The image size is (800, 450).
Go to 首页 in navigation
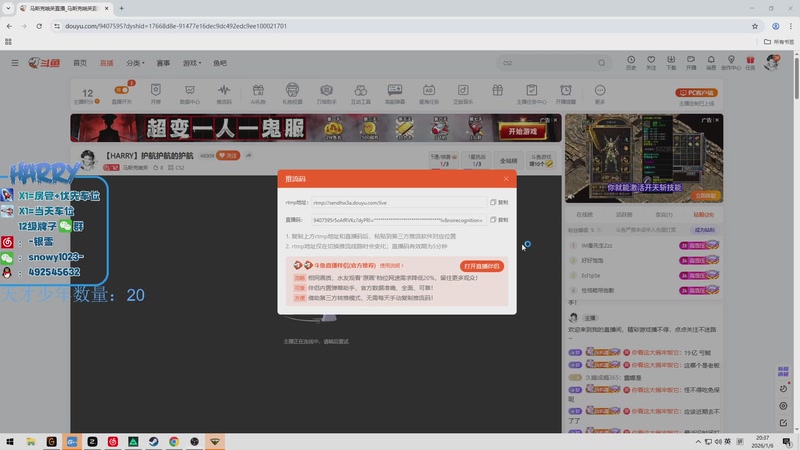tap(80, 63)
